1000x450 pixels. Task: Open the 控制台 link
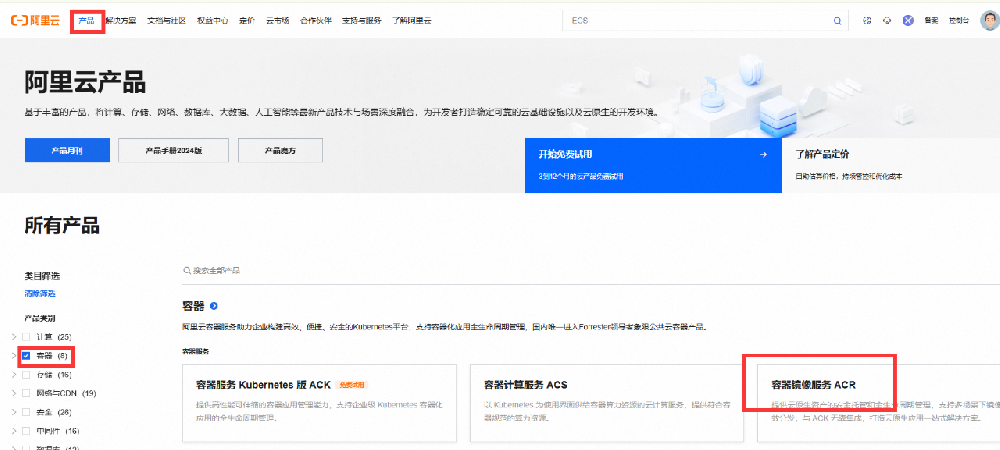[959, 21]
